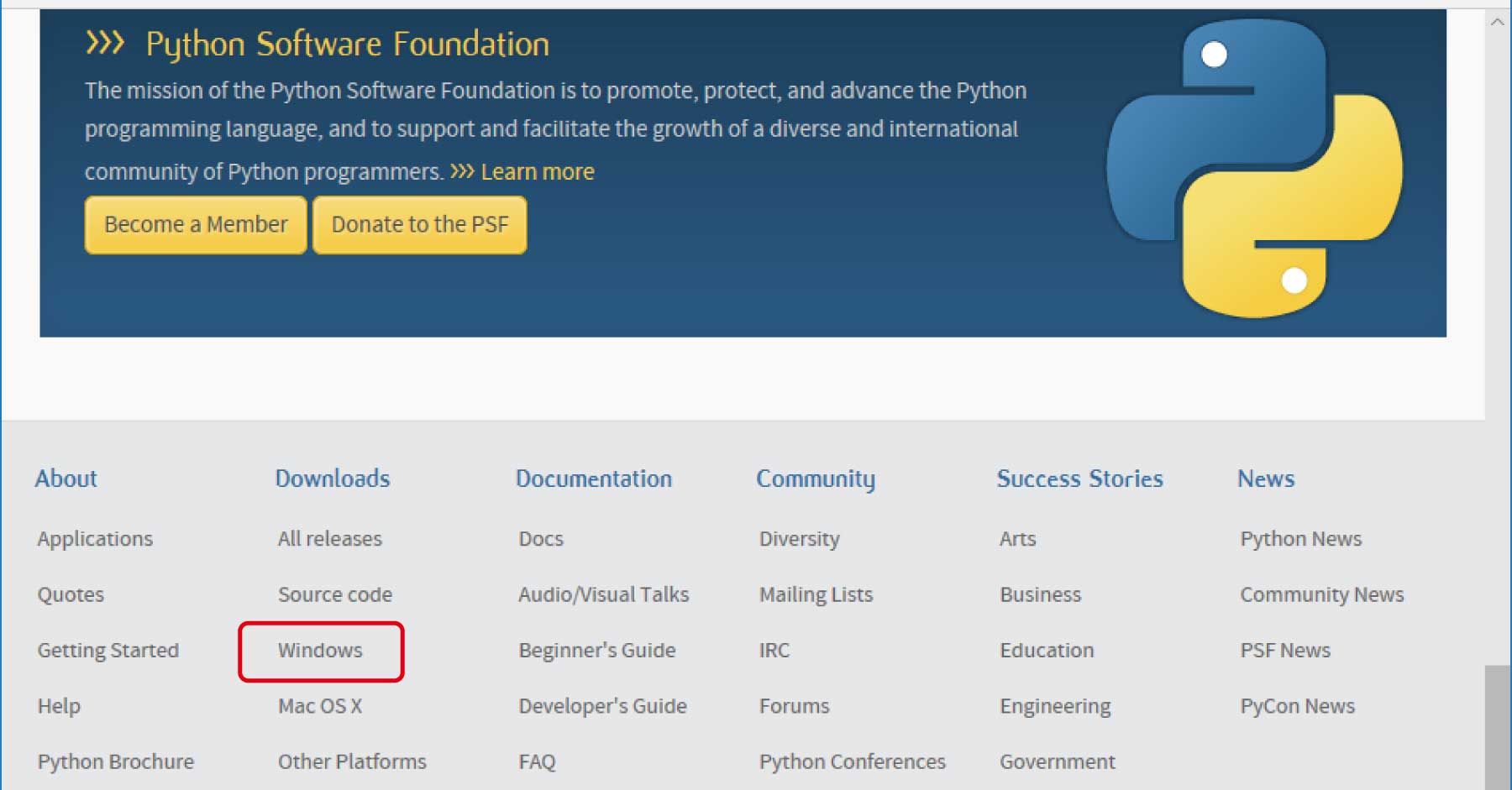Open the Python Brochure link

pos(116,761)
